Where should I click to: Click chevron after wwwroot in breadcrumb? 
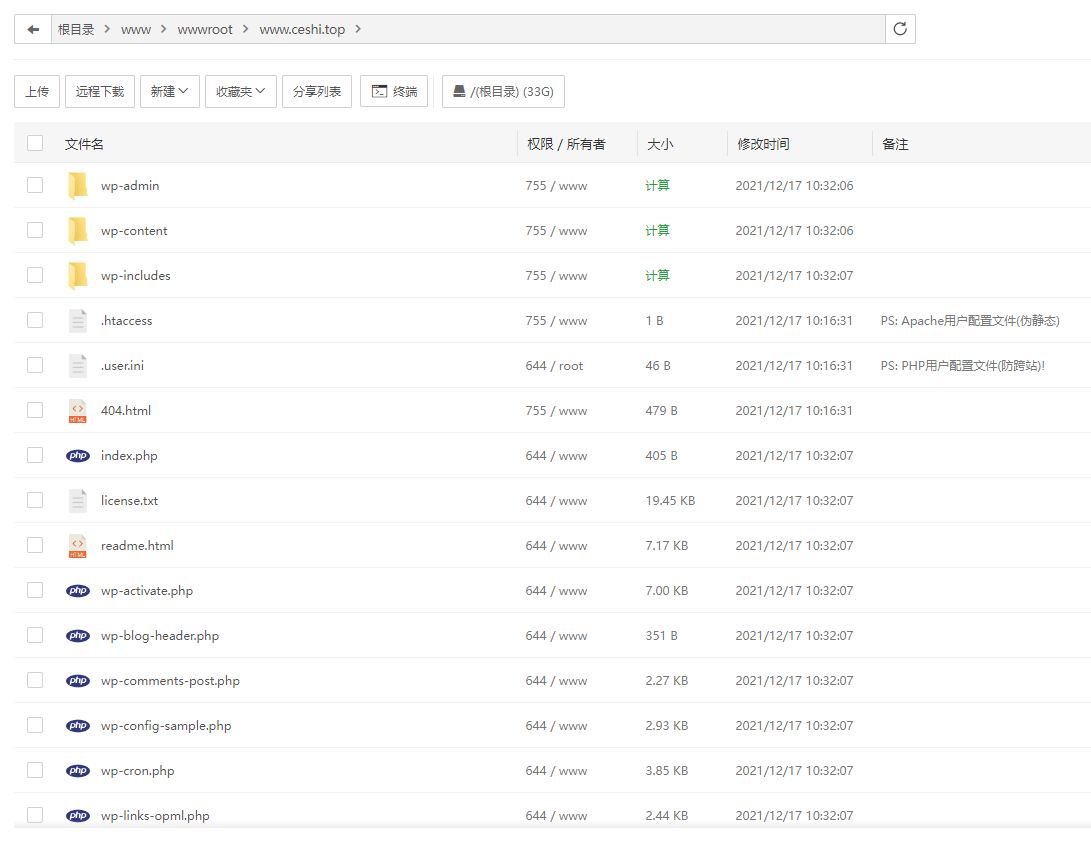(246, 29)
